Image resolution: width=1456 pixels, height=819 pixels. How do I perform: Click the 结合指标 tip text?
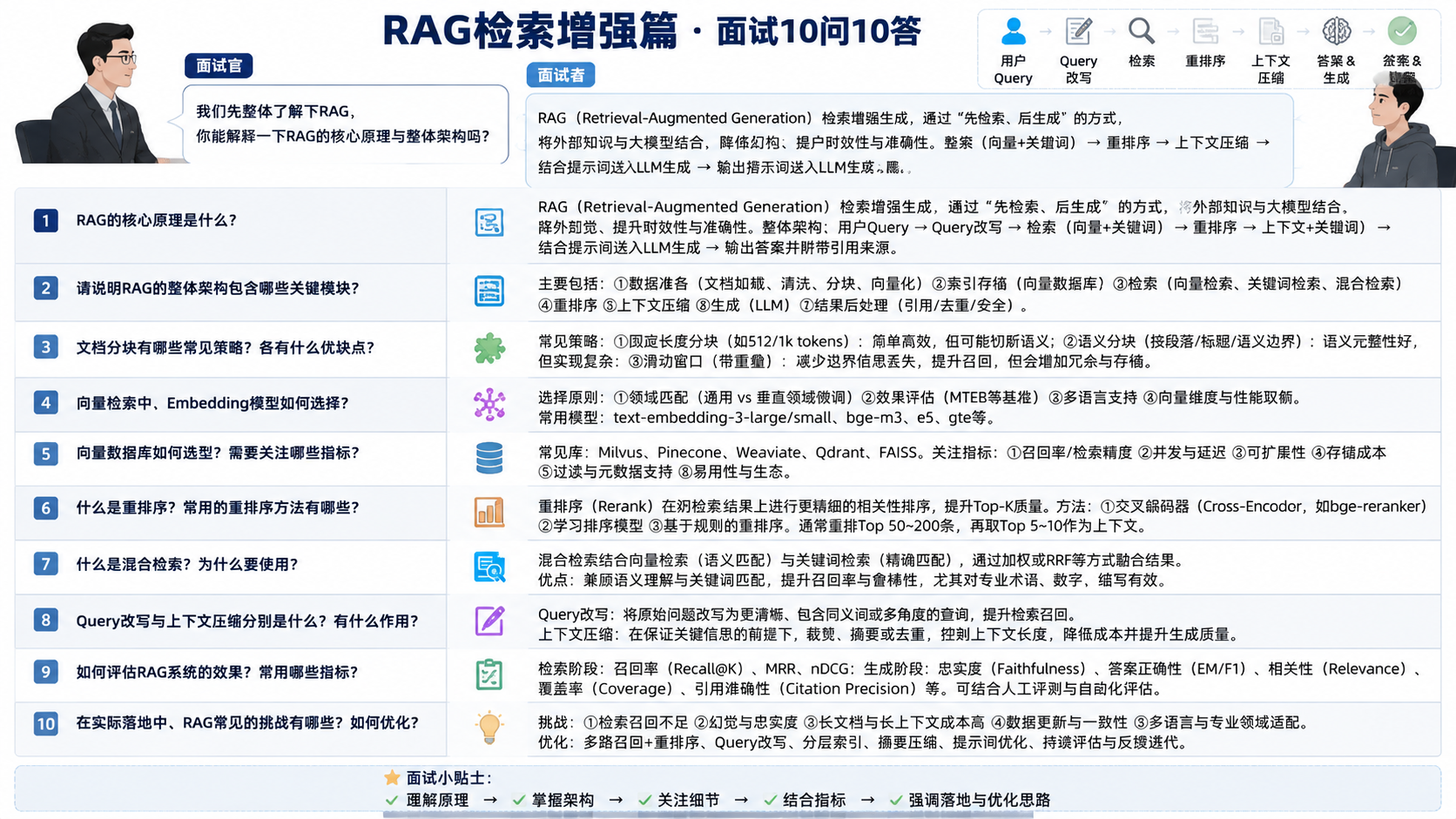click(814, 801)
